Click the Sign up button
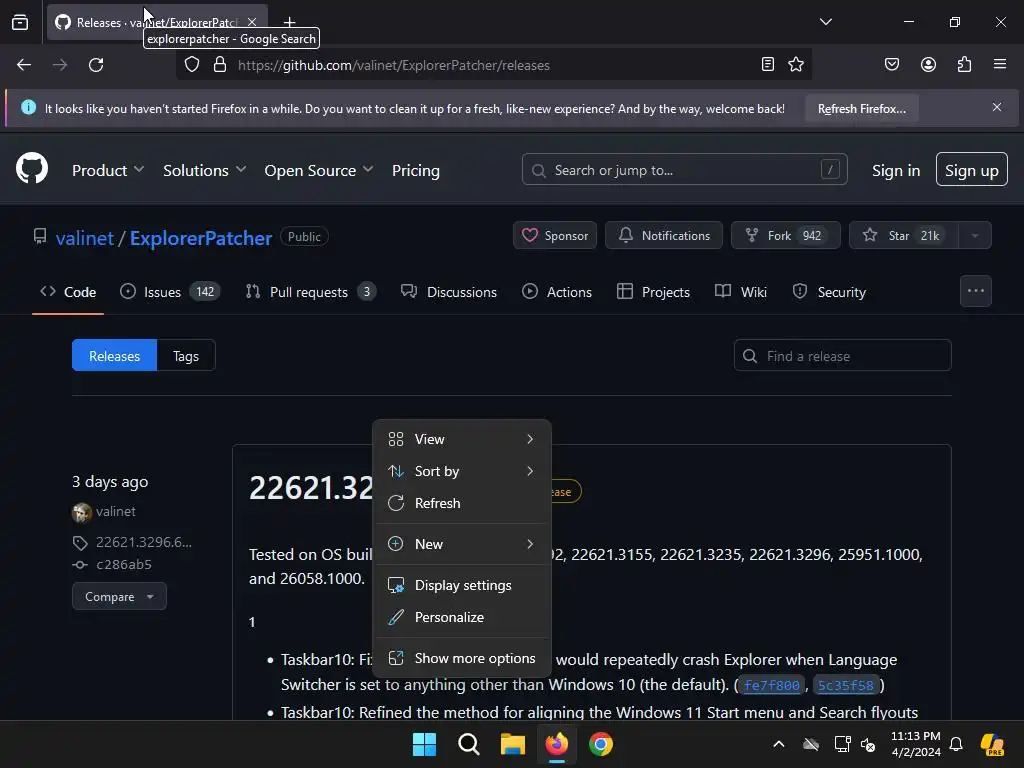The height and width of the screenshot is (768, 1024). pos(972,170)
